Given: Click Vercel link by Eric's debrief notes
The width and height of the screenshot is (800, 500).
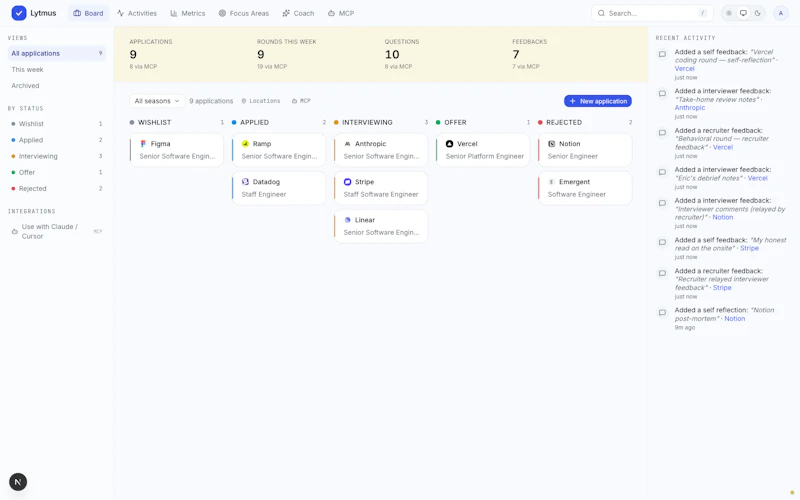Looking at the screenshot, I should 758,178.
